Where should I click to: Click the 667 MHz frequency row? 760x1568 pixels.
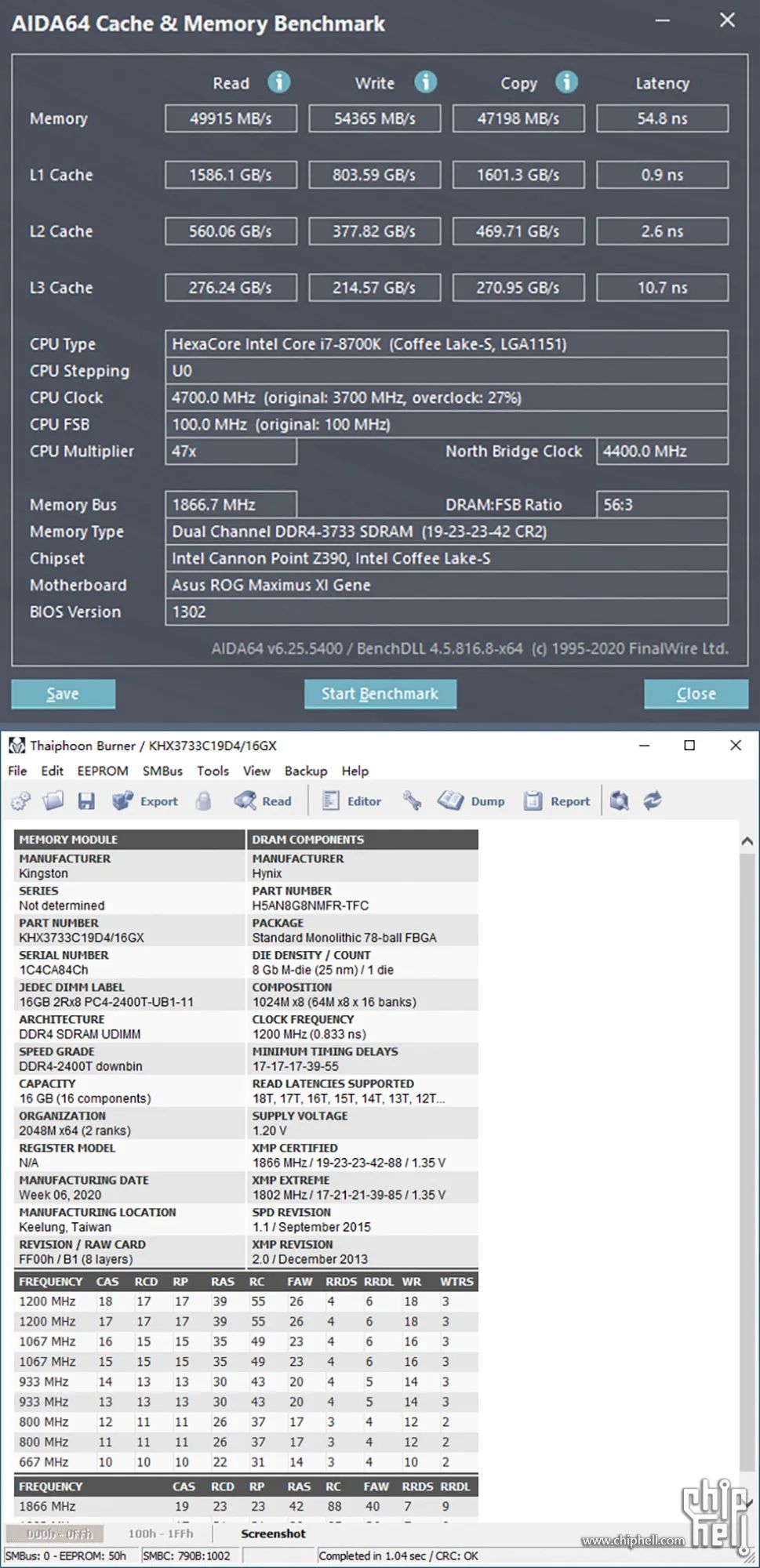coord(246,1462)
